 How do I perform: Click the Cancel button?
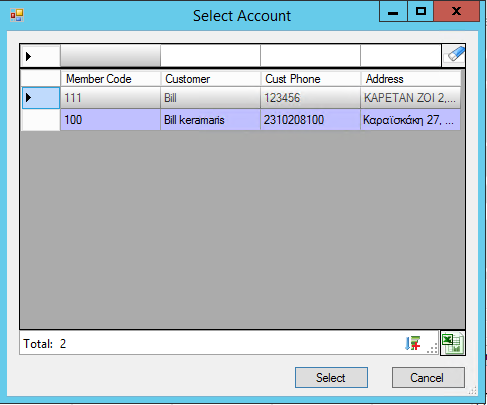428,378
